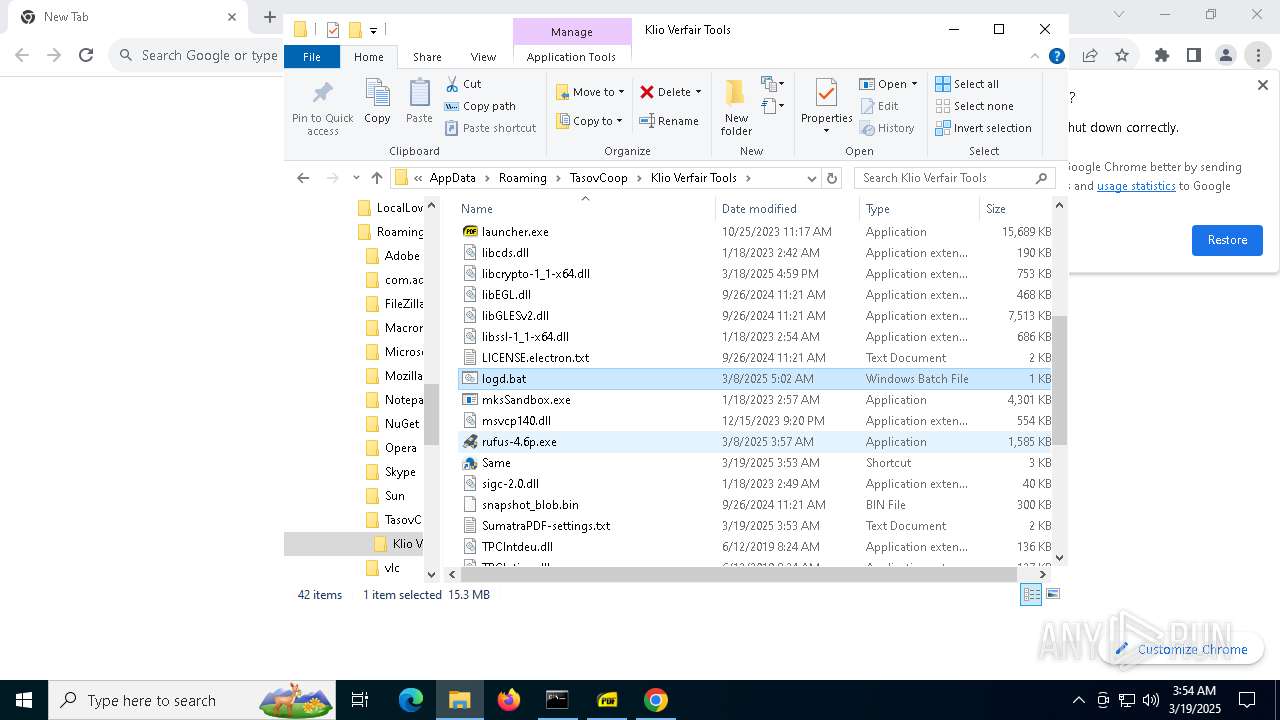Select the Opera folder in tree
Image resolution: width=1280 pixels, height=720 pixels.
(x=392, y=448)
